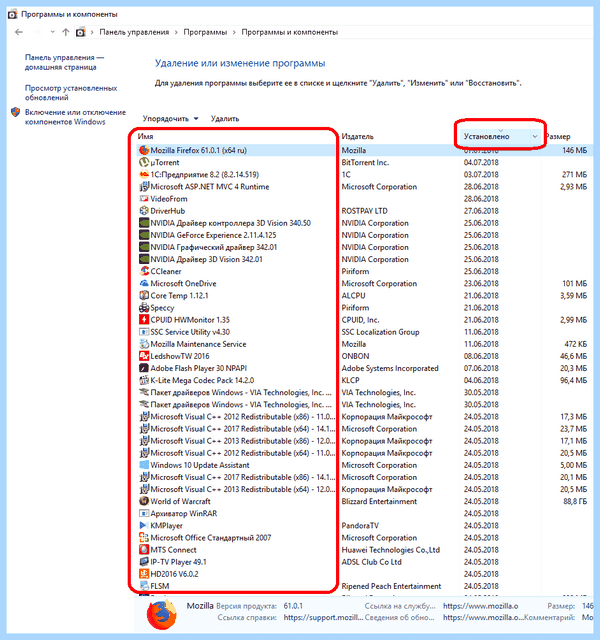
Task: Open the https://support.mozill... help link
Action: (323, 618)
